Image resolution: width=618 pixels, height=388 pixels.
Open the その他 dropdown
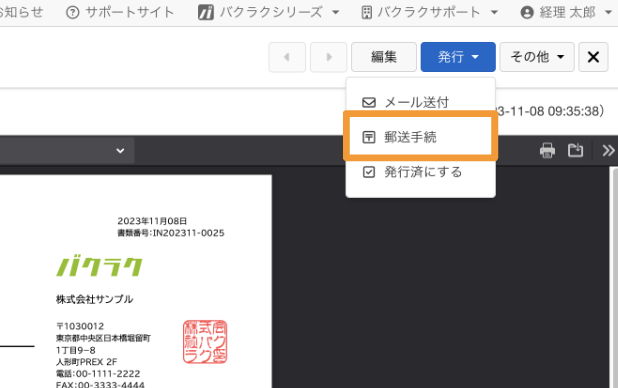537,57
